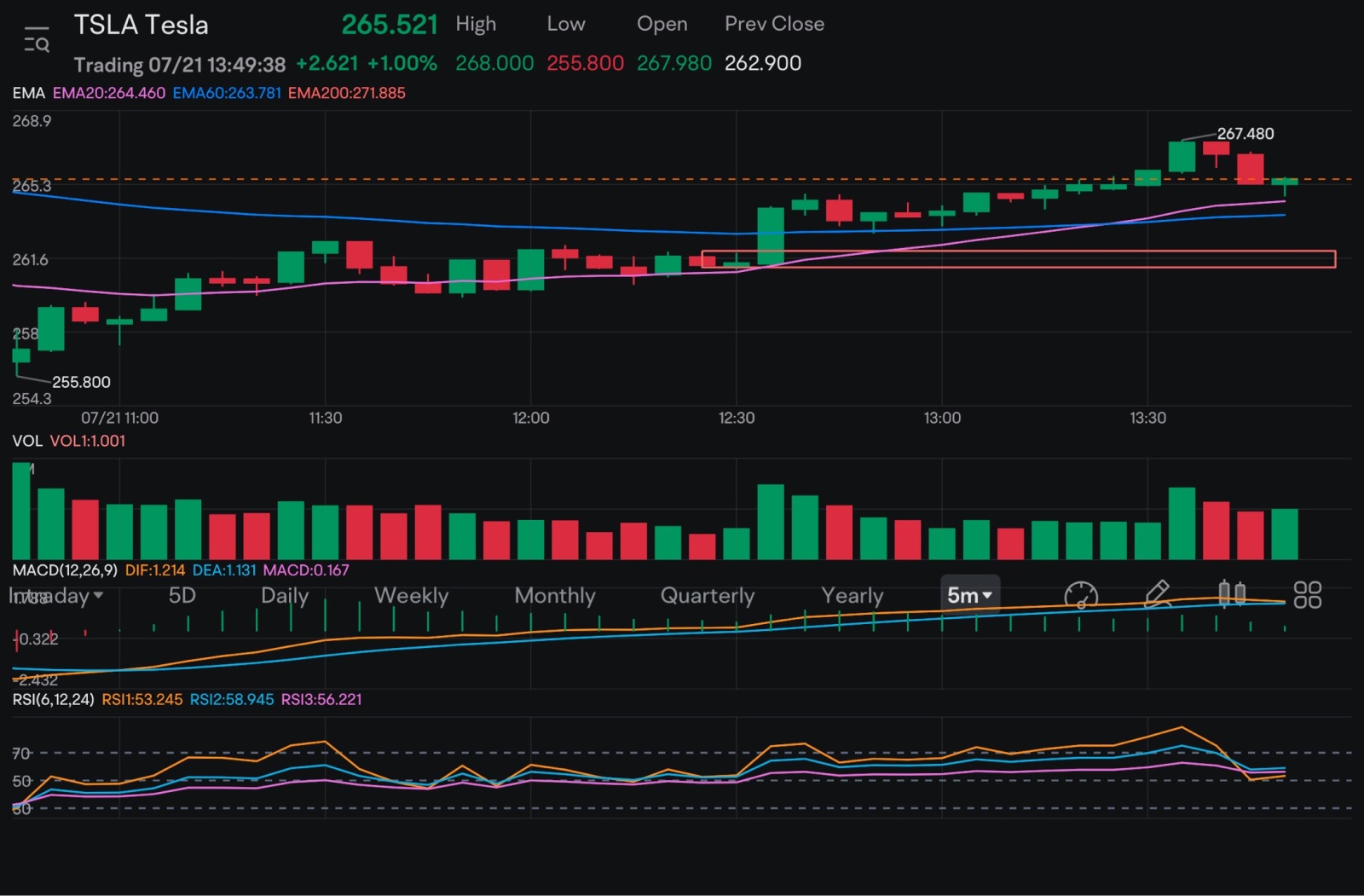The image size is (1364, 896).
Task: Click the VOL indicator label
Action: (27, 441)
